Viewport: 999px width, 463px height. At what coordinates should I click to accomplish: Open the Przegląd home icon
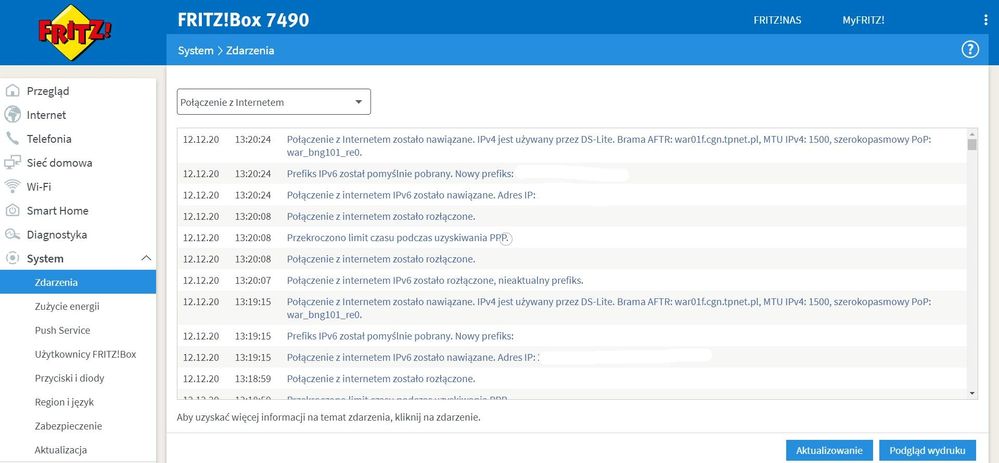click(x=13, y=91)
